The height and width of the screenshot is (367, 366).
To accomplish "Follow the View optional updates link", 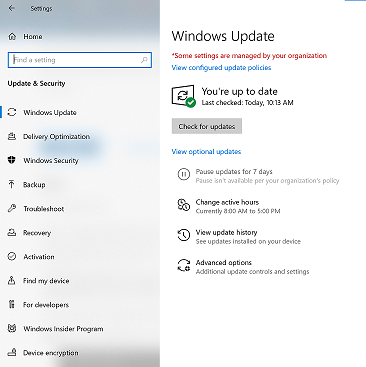I will (206, 152).
